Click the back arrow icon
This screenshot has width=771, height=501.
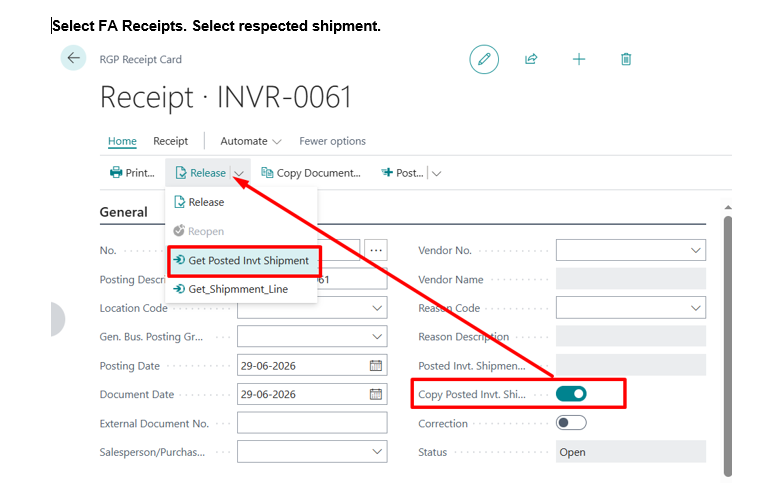pyautogui.click(x=73, y=58)
